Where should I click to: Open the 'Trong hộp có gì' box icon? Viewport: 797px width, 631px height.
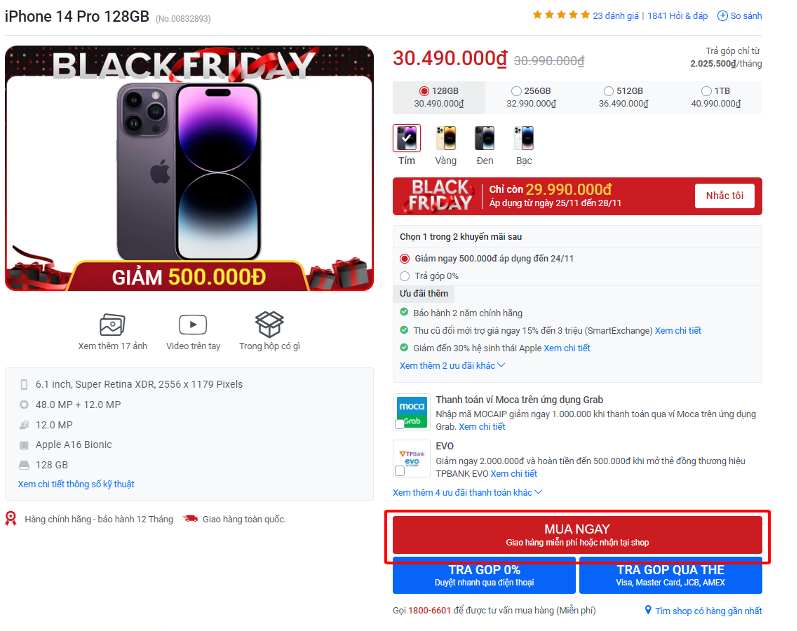tap(269, 324)
